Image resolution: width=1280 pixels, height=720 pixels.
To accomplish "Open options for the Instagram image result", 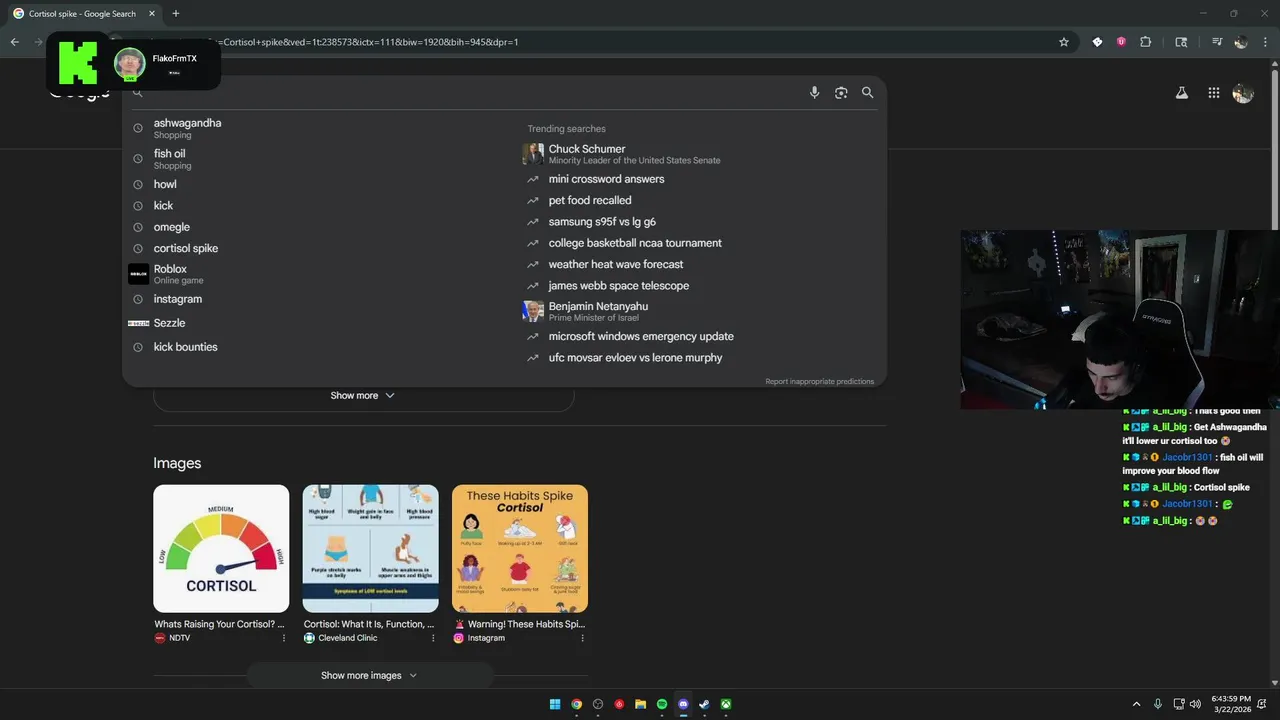I will [582, 638].
